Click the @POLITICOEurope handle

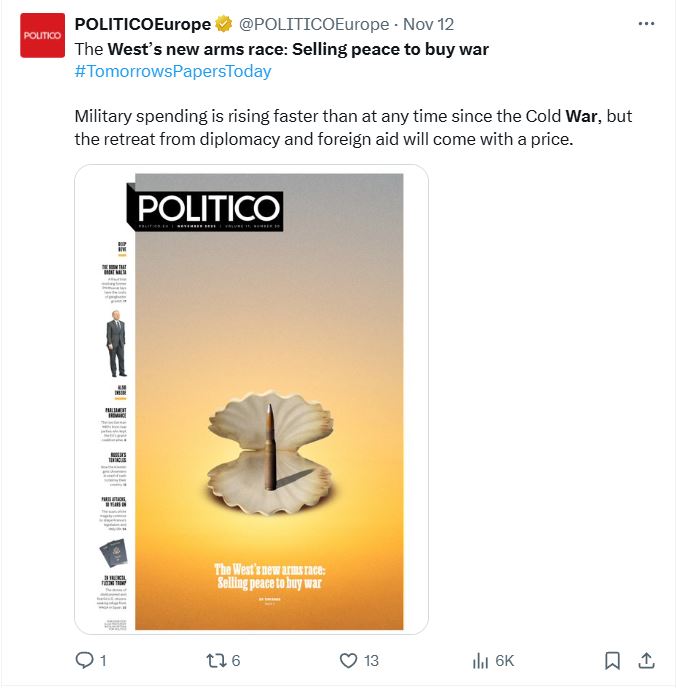click(313, 24)
